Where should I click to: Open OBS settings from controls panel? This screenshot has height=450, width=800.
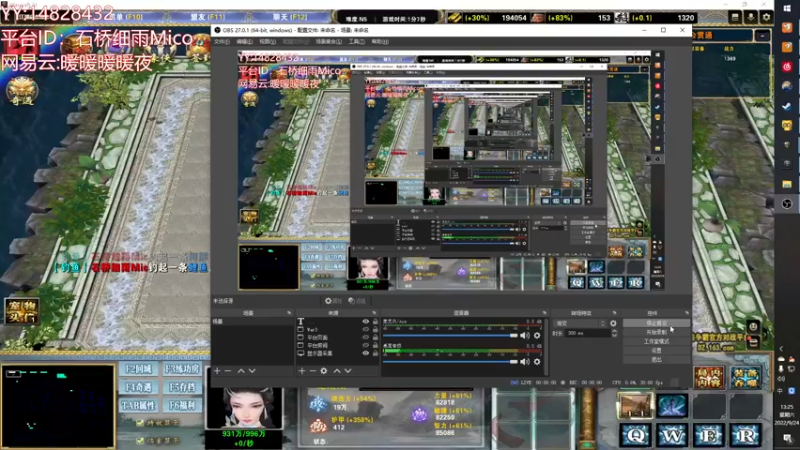coord(656,351)
